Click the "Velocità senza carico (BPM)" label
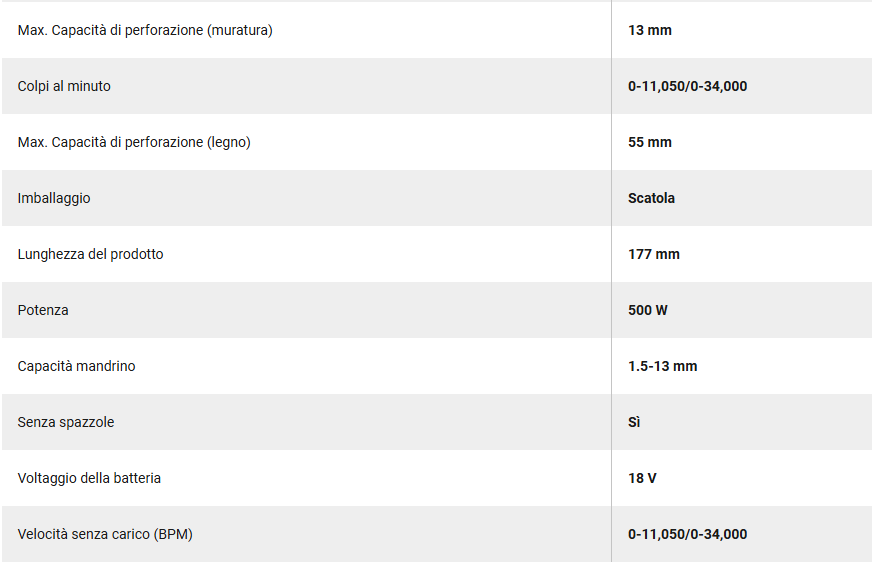This screenshot has height=571, width=872. [105, 534]
